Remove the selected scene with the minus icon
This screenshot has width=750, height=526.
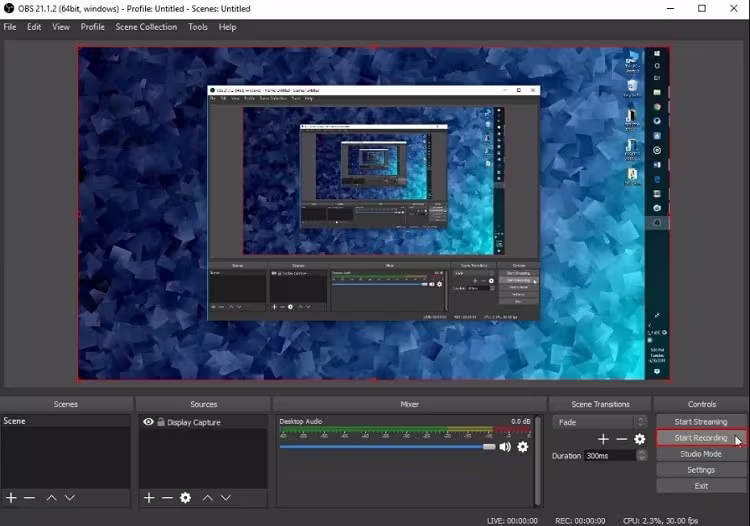[x=29, y=498]
